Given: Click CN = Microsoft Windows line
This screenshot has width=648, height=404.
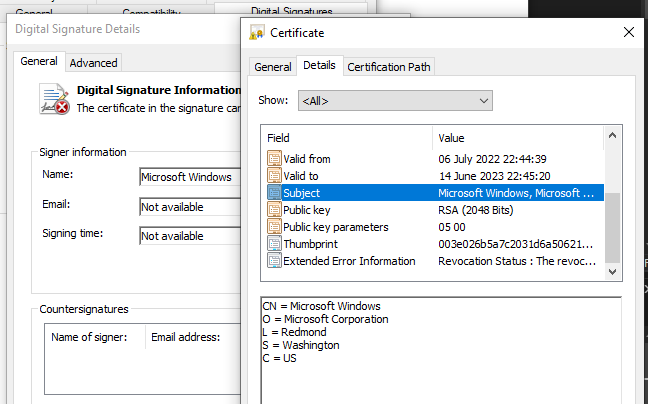Looking at the screenshot, I should click(x=321, y=306).
